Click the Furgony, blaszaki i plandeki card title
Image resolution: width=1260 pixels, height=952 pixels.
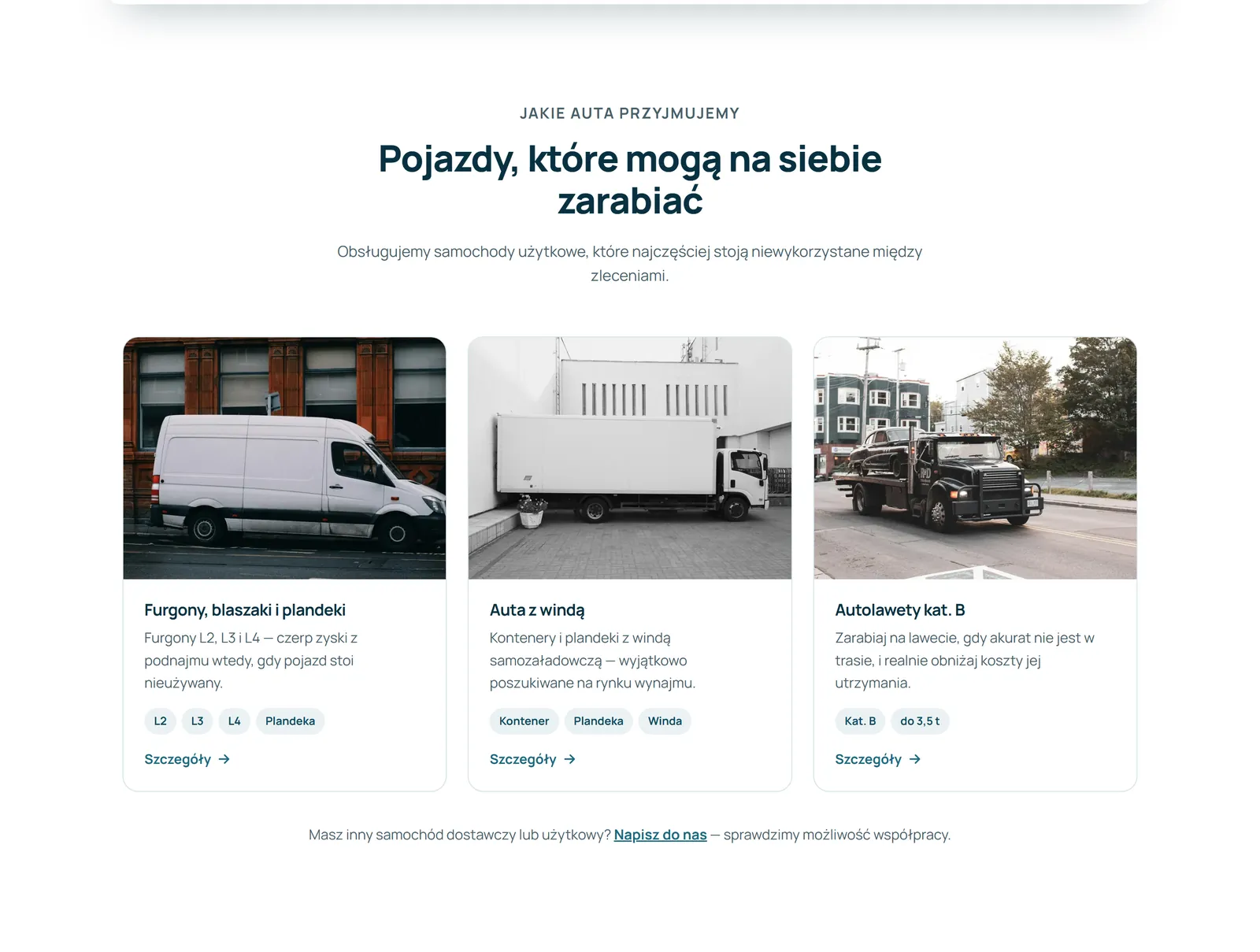tap(245, 610)
